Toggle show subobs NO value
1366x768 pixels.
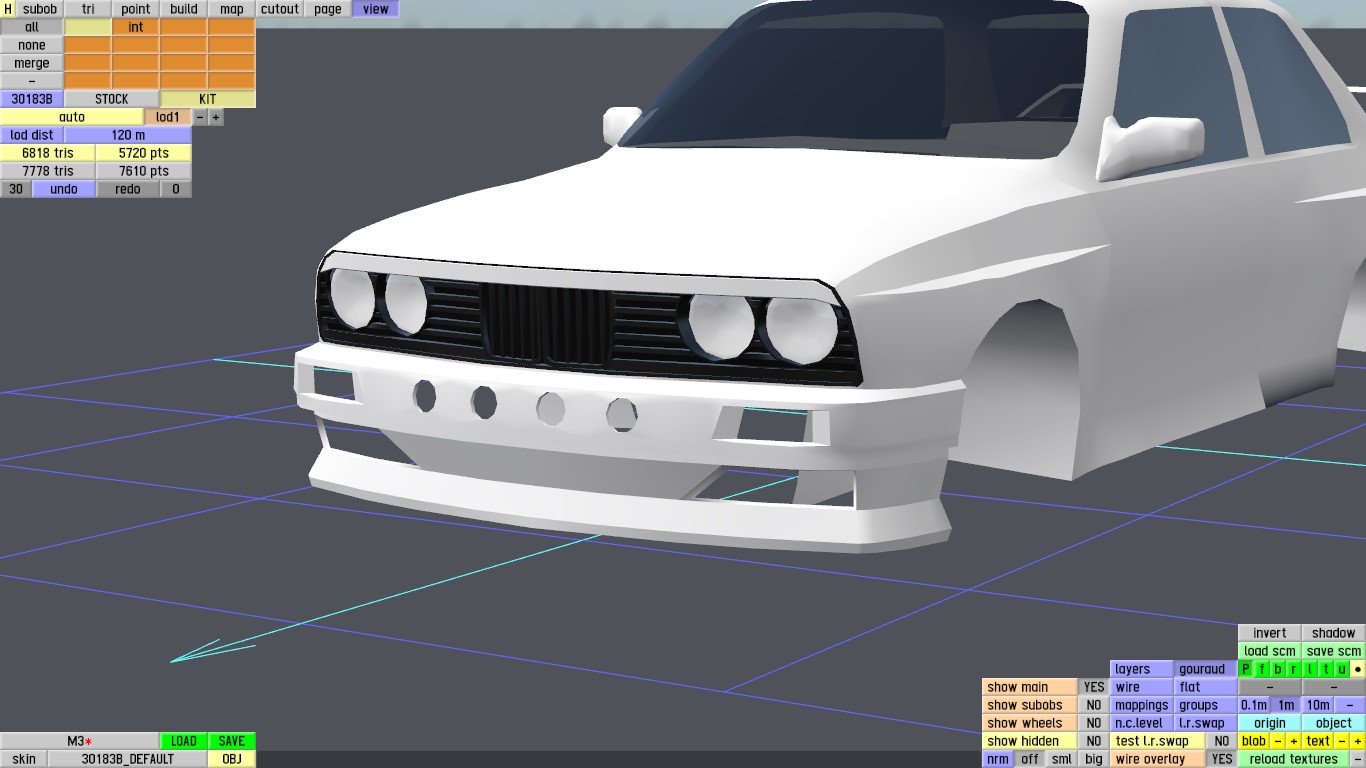tap(1094, 705)
